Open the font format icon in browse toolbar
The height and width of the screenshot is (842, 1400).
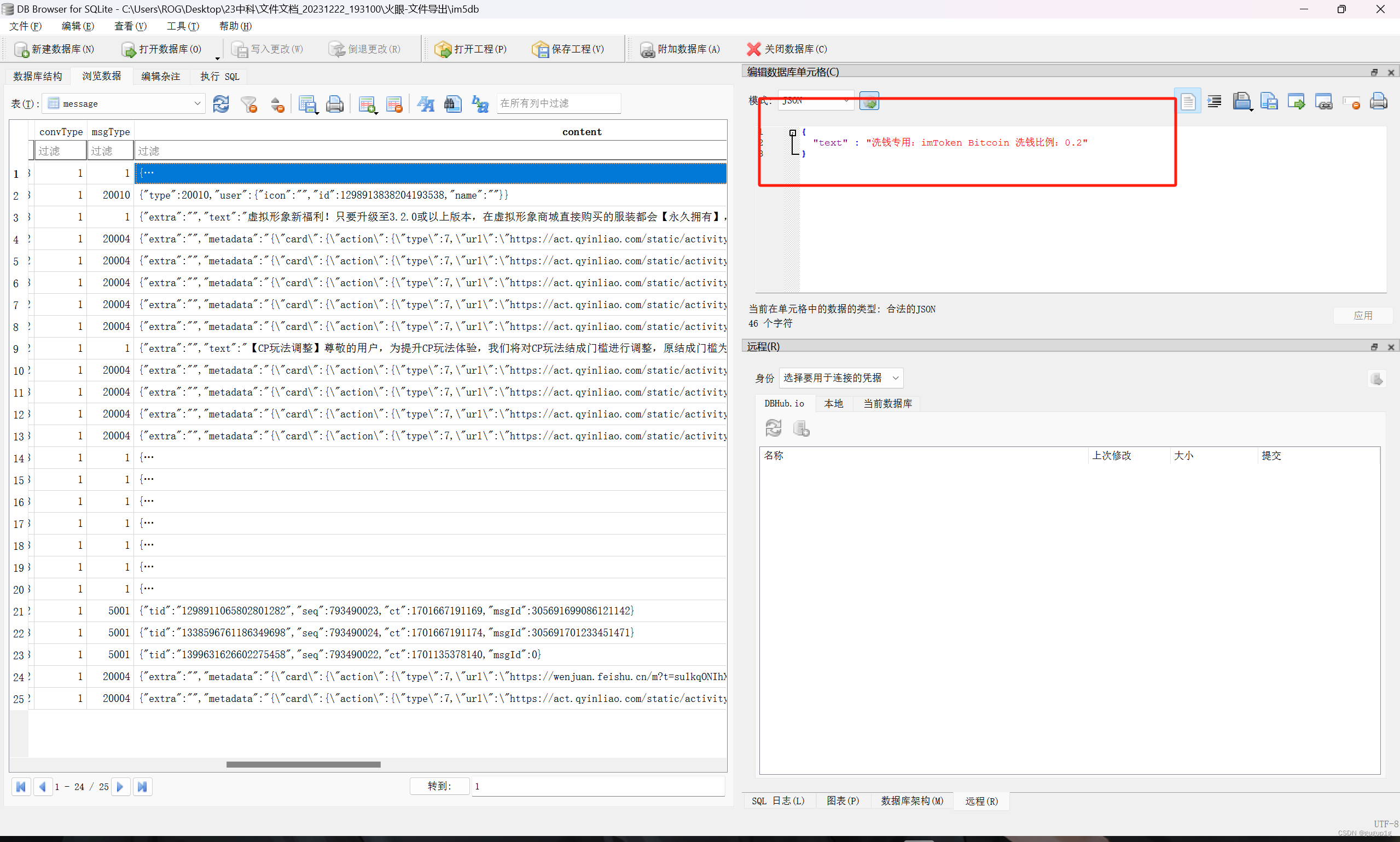click(x=426, y=104)
